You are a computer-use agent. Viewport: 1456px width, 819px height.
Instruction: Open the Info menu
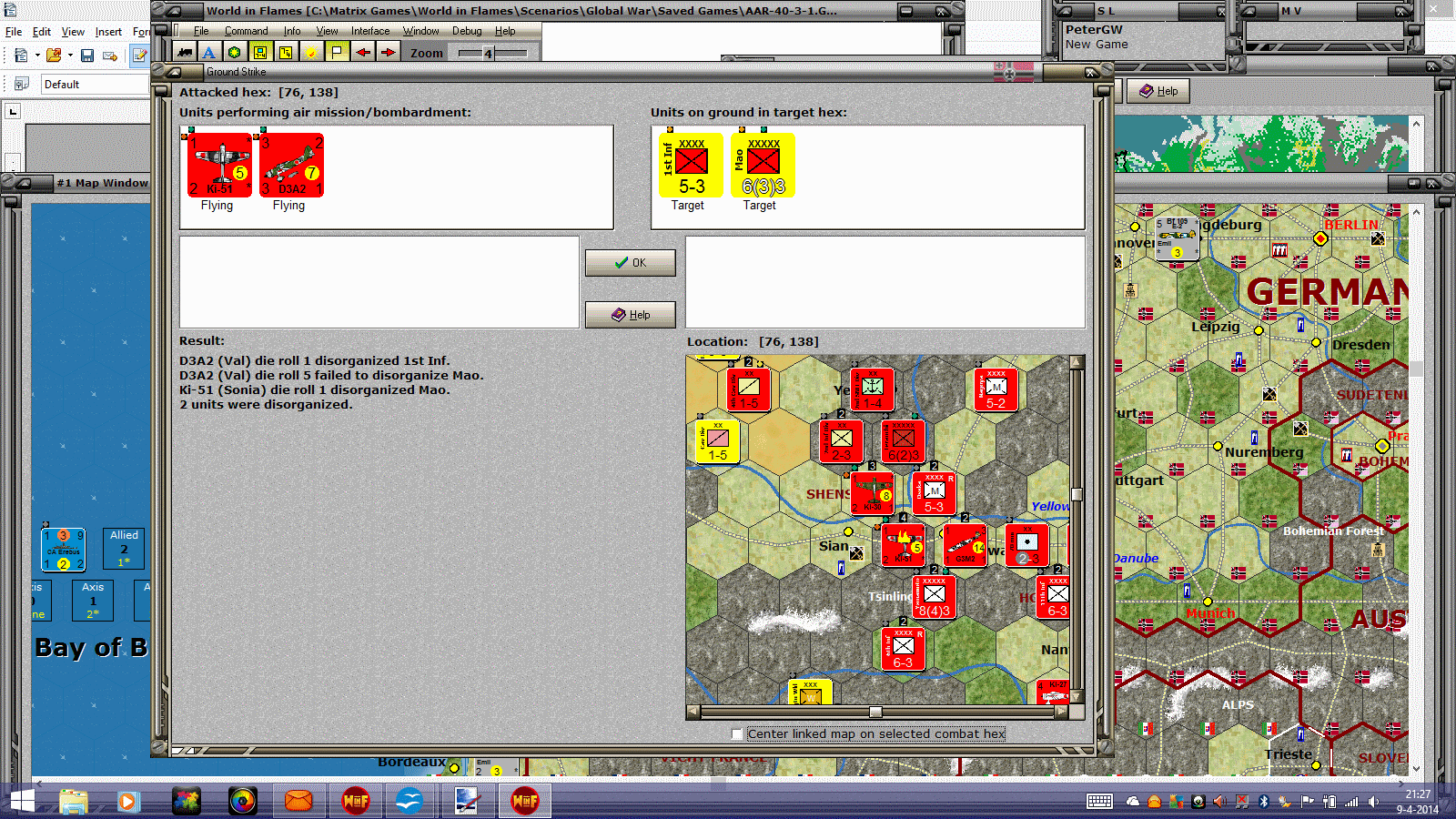pos(291,31)
